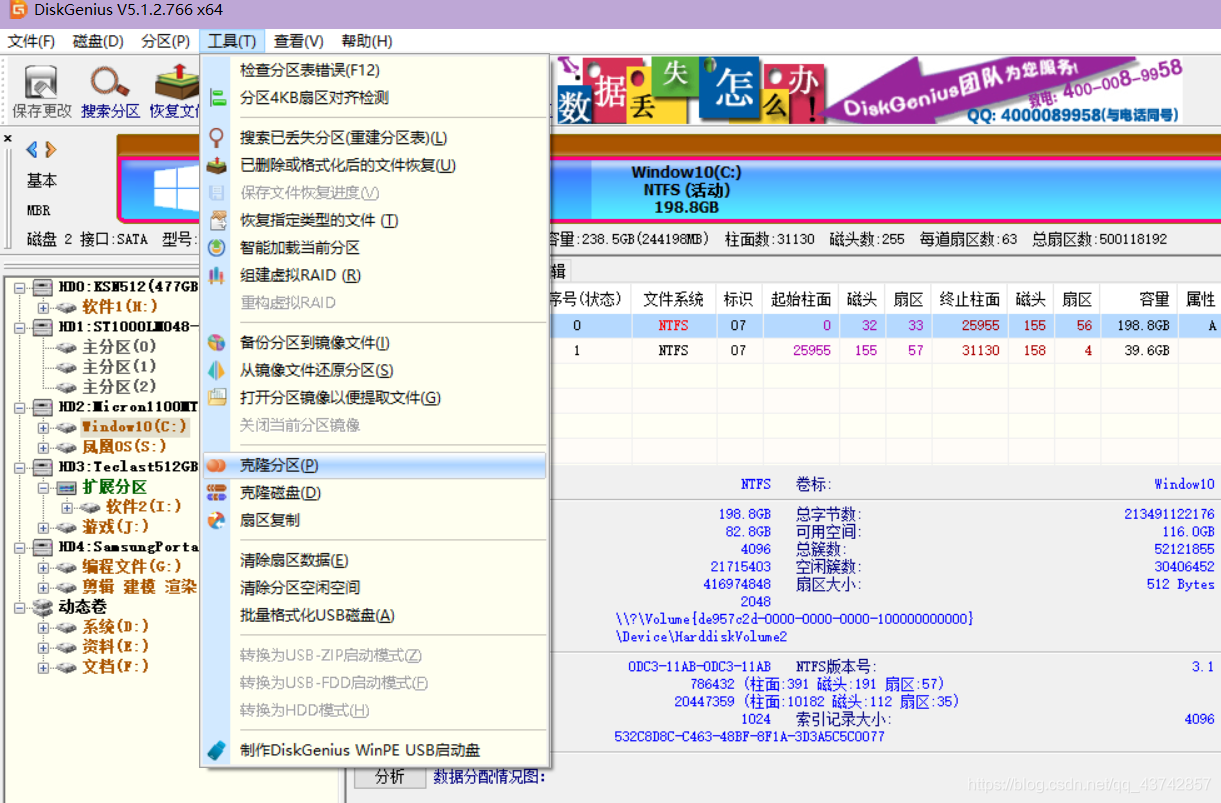The width and height of the screenshot is (1221, 803).
Task: Choose Backup Partition to Image File (备份分区到镜像文件)
Action: point(374,343)
